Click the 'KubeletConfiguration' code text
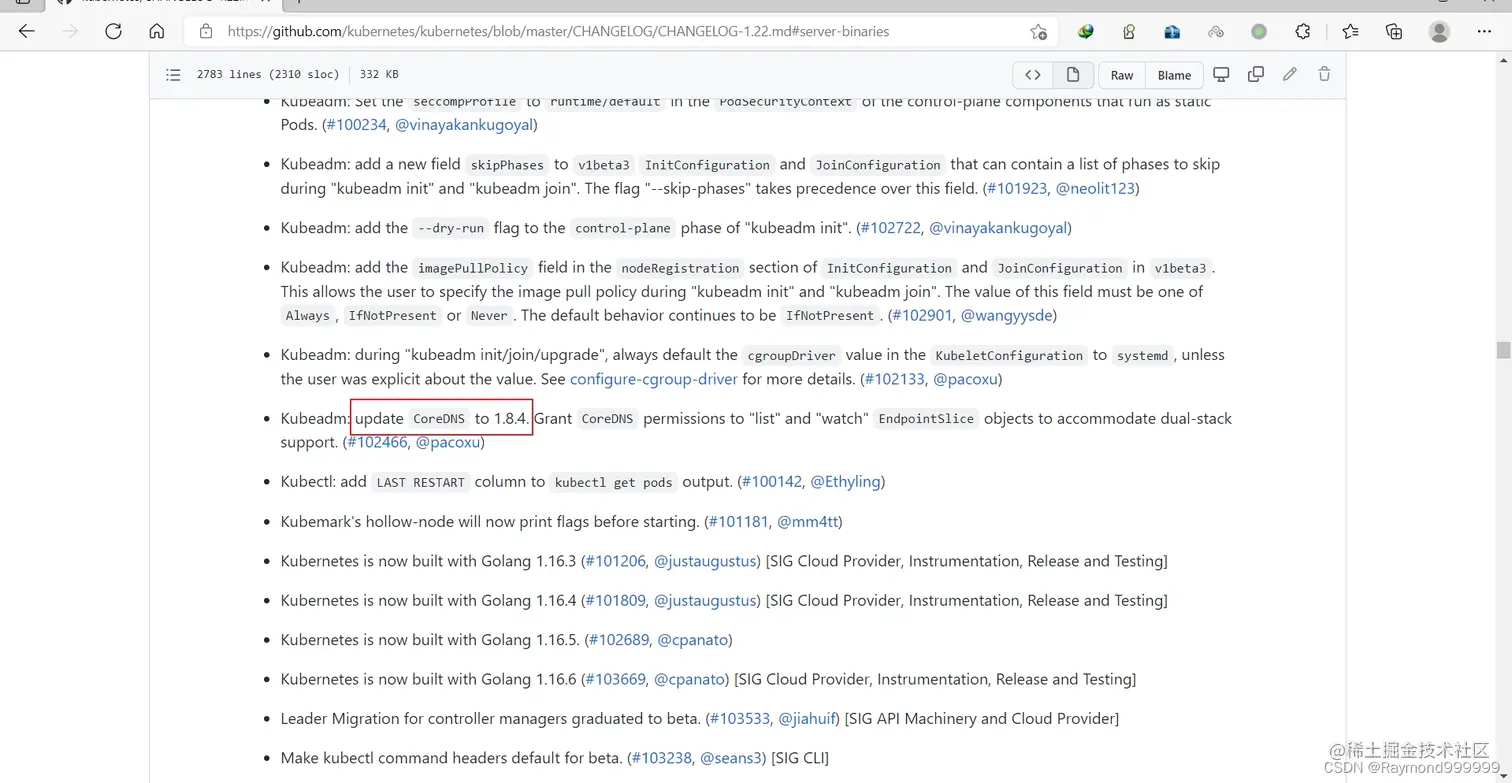The width and height of the screenshot is (1512, 783). [x=1009, y=356]
